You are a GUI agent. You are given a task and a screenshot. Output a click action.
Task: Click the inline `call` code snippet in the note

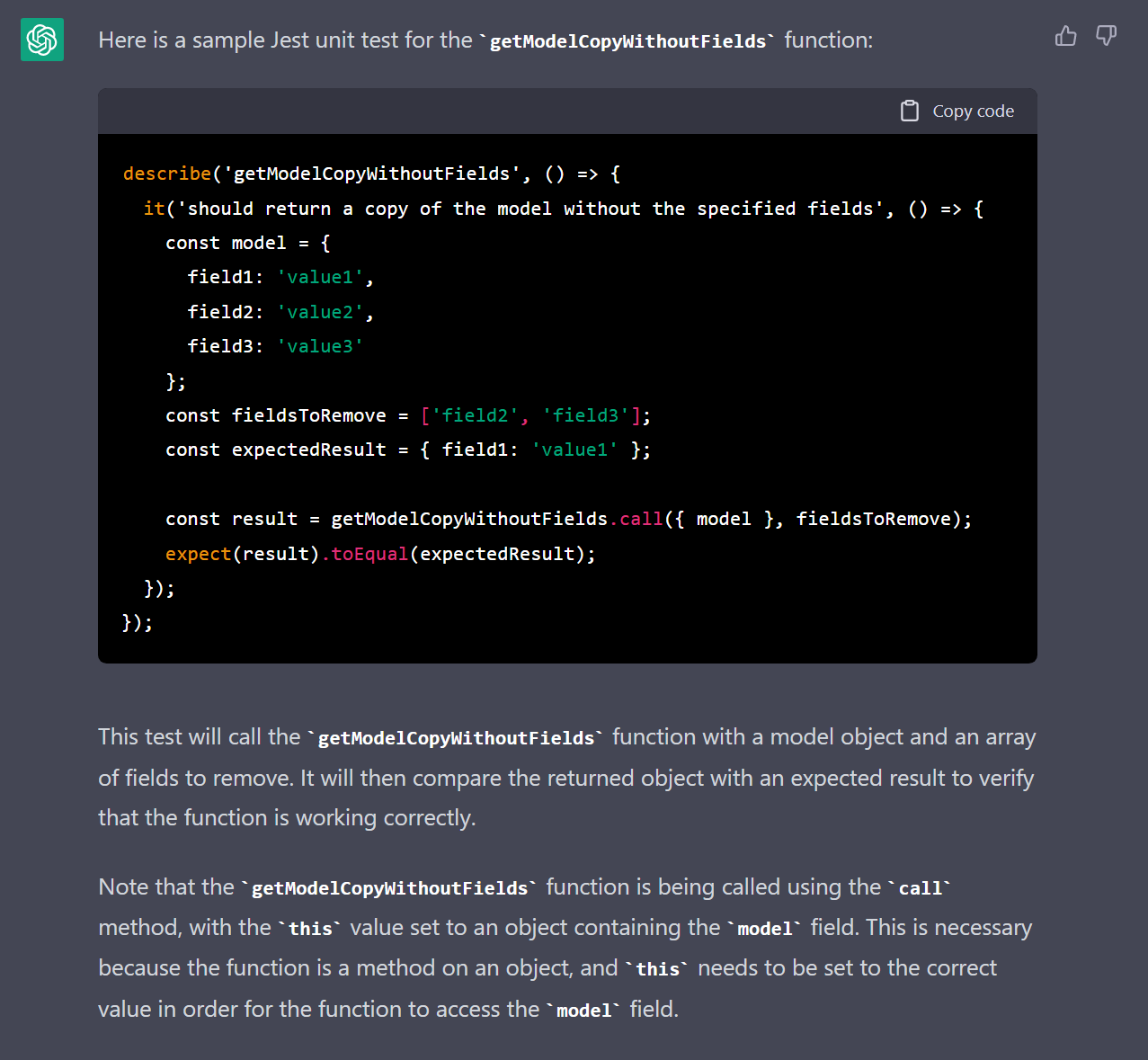point(921,887)
